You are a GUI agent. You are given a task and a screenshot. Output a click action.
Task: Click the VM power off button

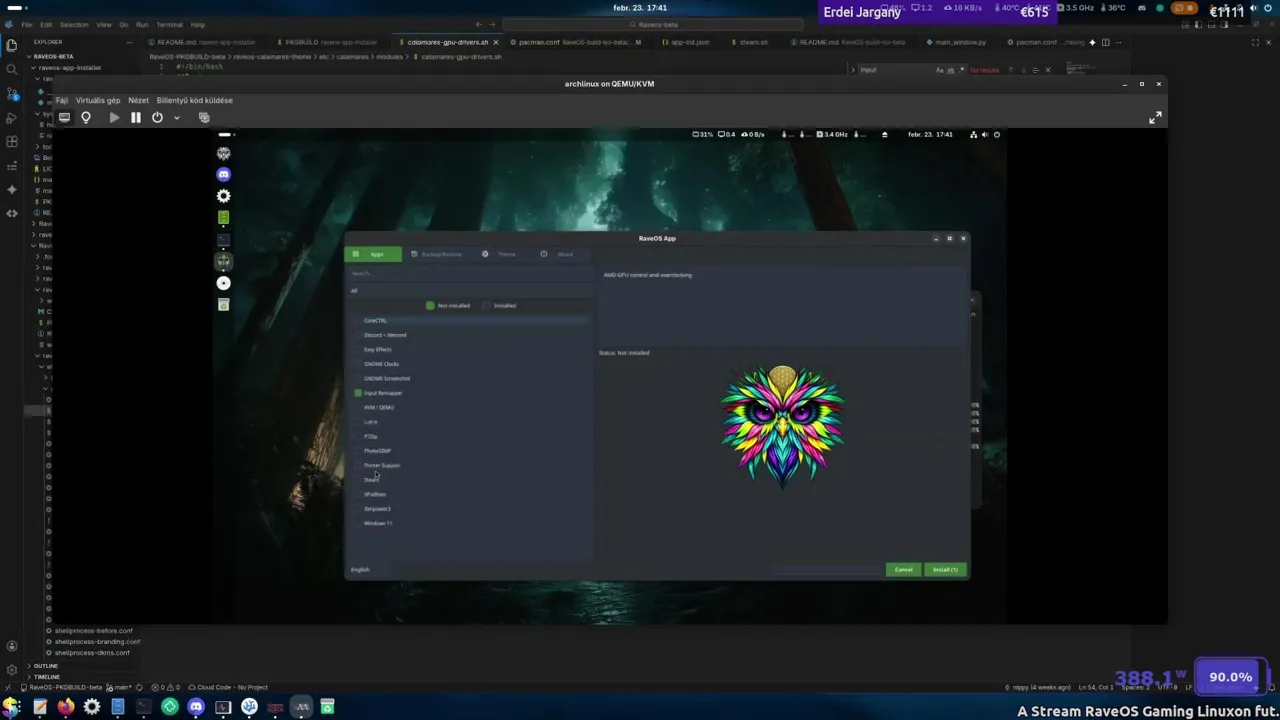point(157,117)
